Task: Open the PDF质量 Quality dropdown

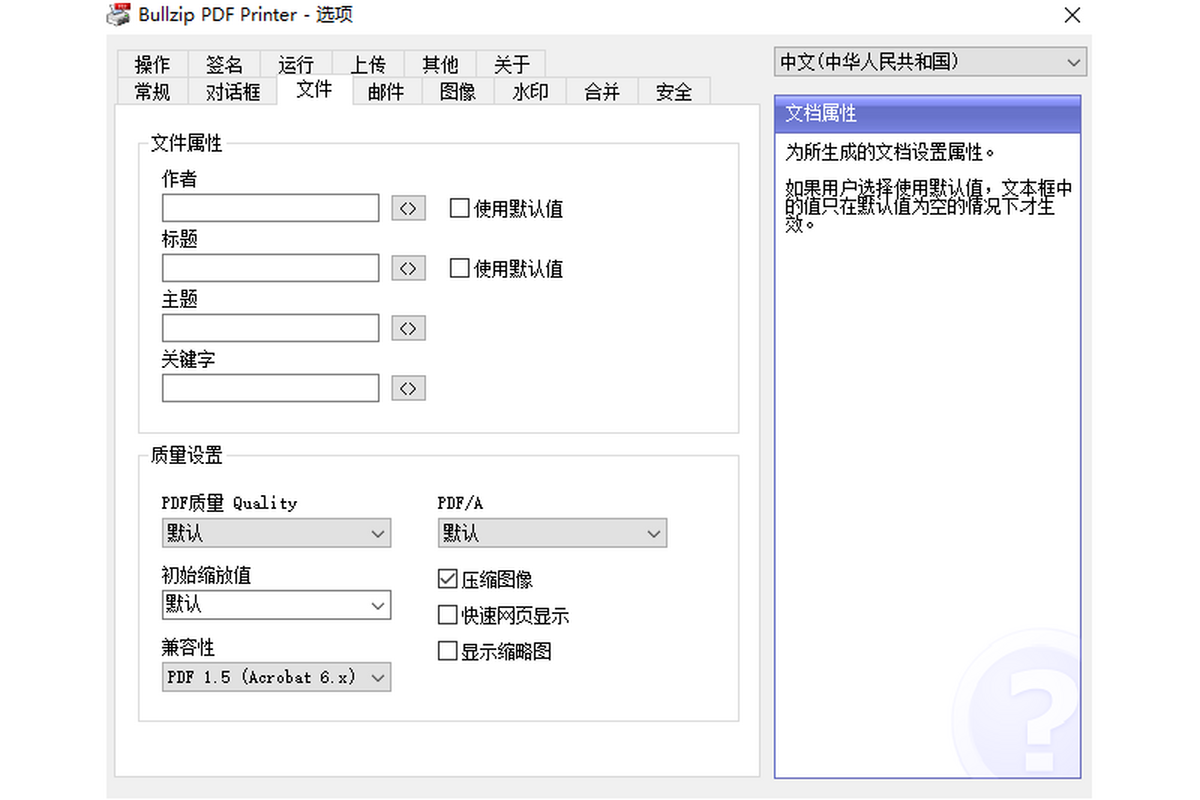Action: point(276,533)
